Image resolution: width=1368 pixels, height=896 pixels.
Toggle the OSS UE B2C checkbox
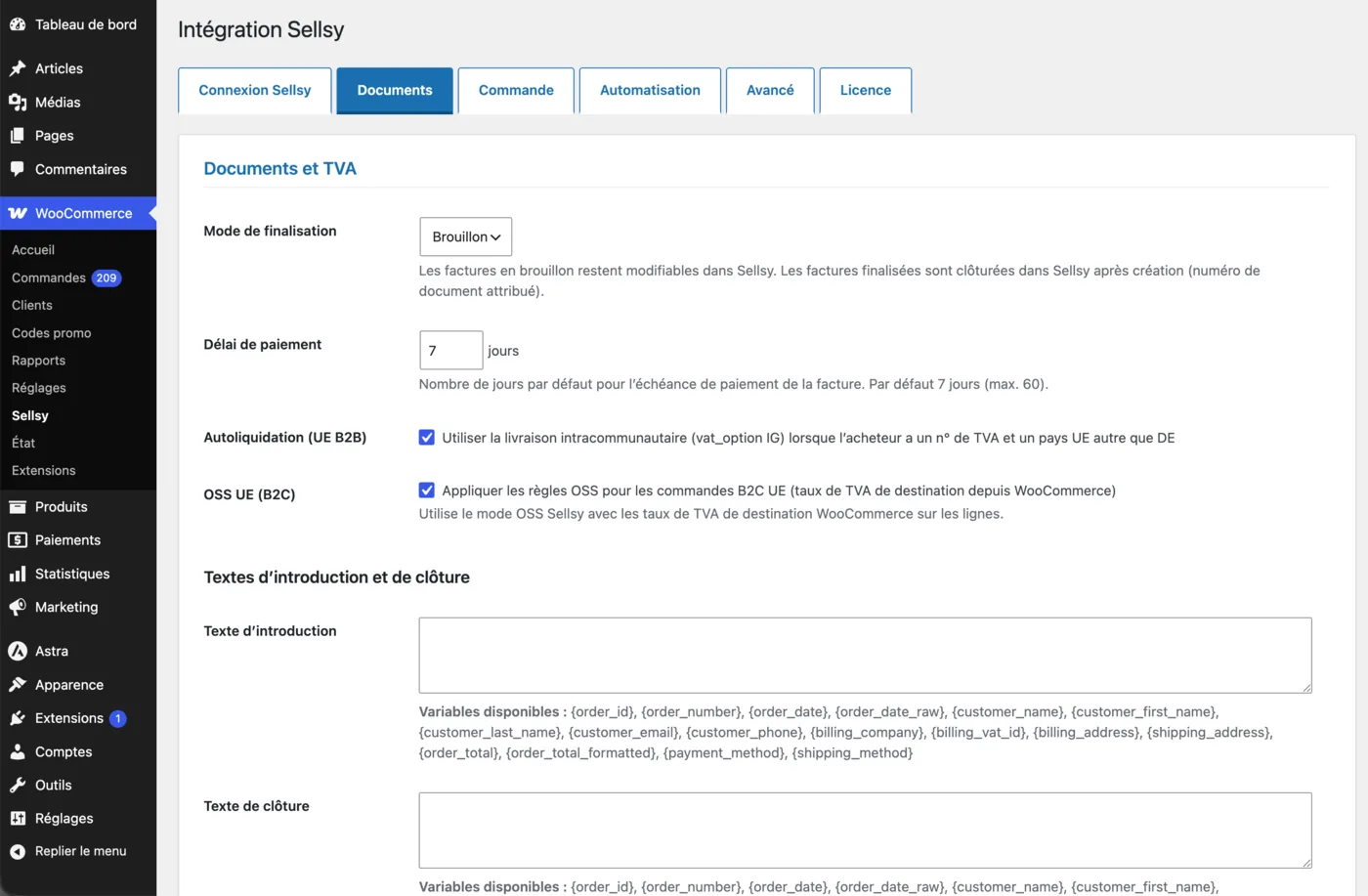pos(427,490)
